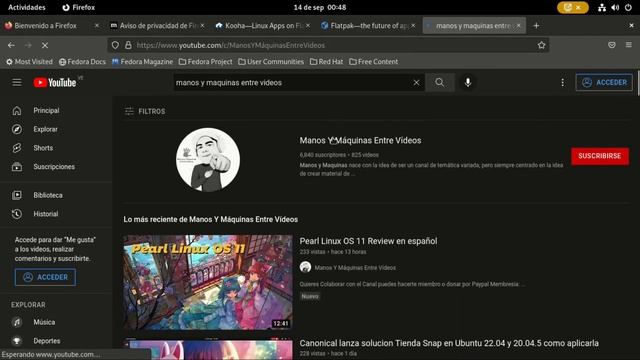Click the SUSCRIBIRSE button
The height and width of the screenshot is (360, 640).
tap(600, 156)
